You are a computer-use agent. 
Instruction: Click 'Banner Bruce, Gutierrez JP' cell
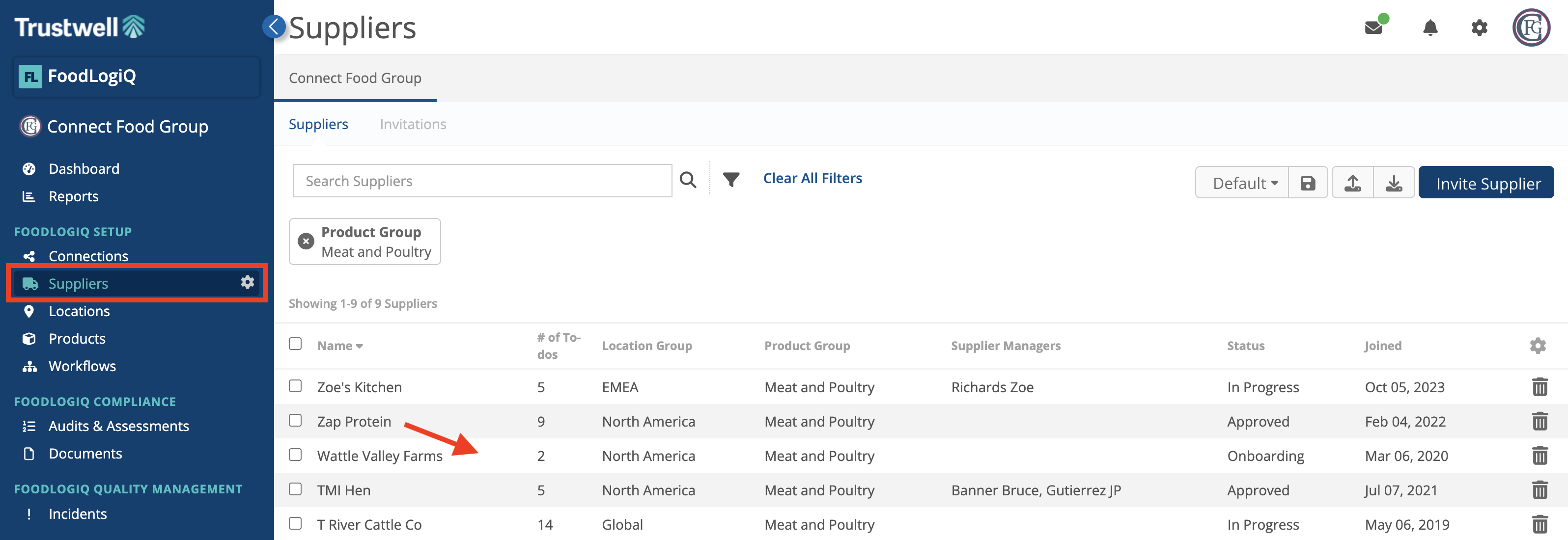[1036, 490]
